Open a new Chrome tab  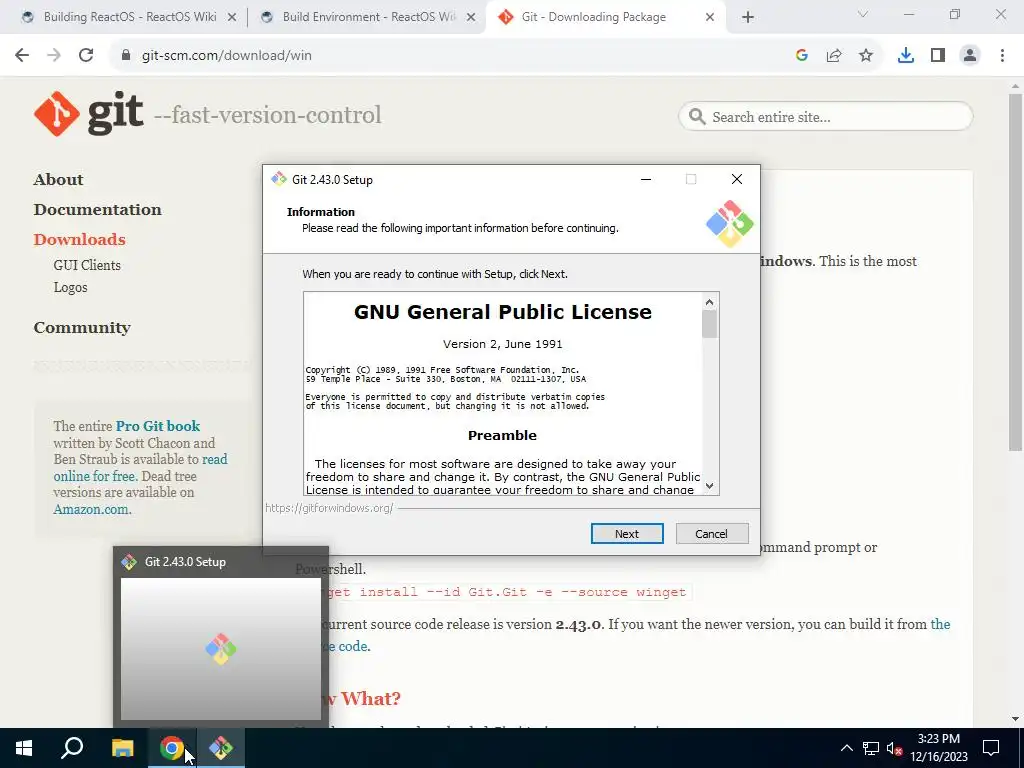point(748,18)
